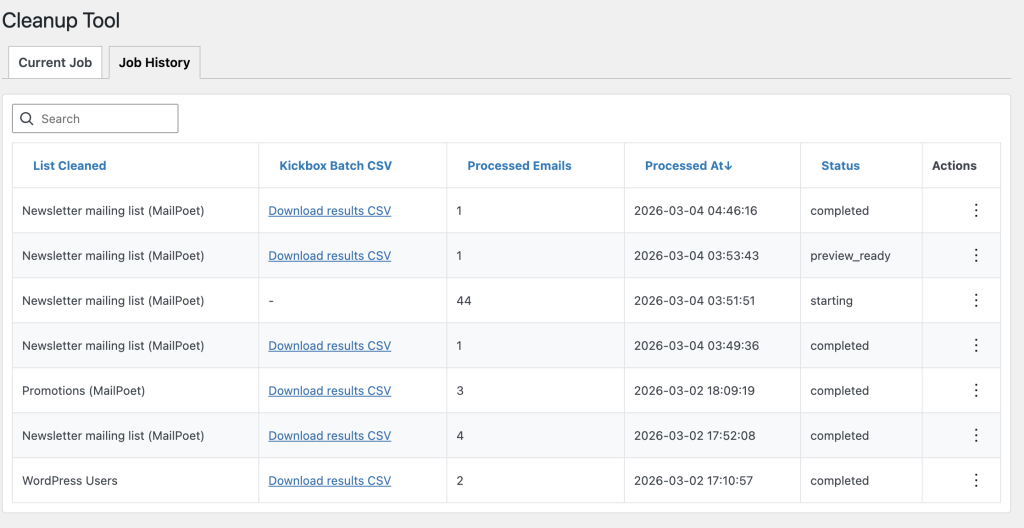Download results CSV for preview_ready job
The image size is (1024, 528).
[x=329, y=256]
